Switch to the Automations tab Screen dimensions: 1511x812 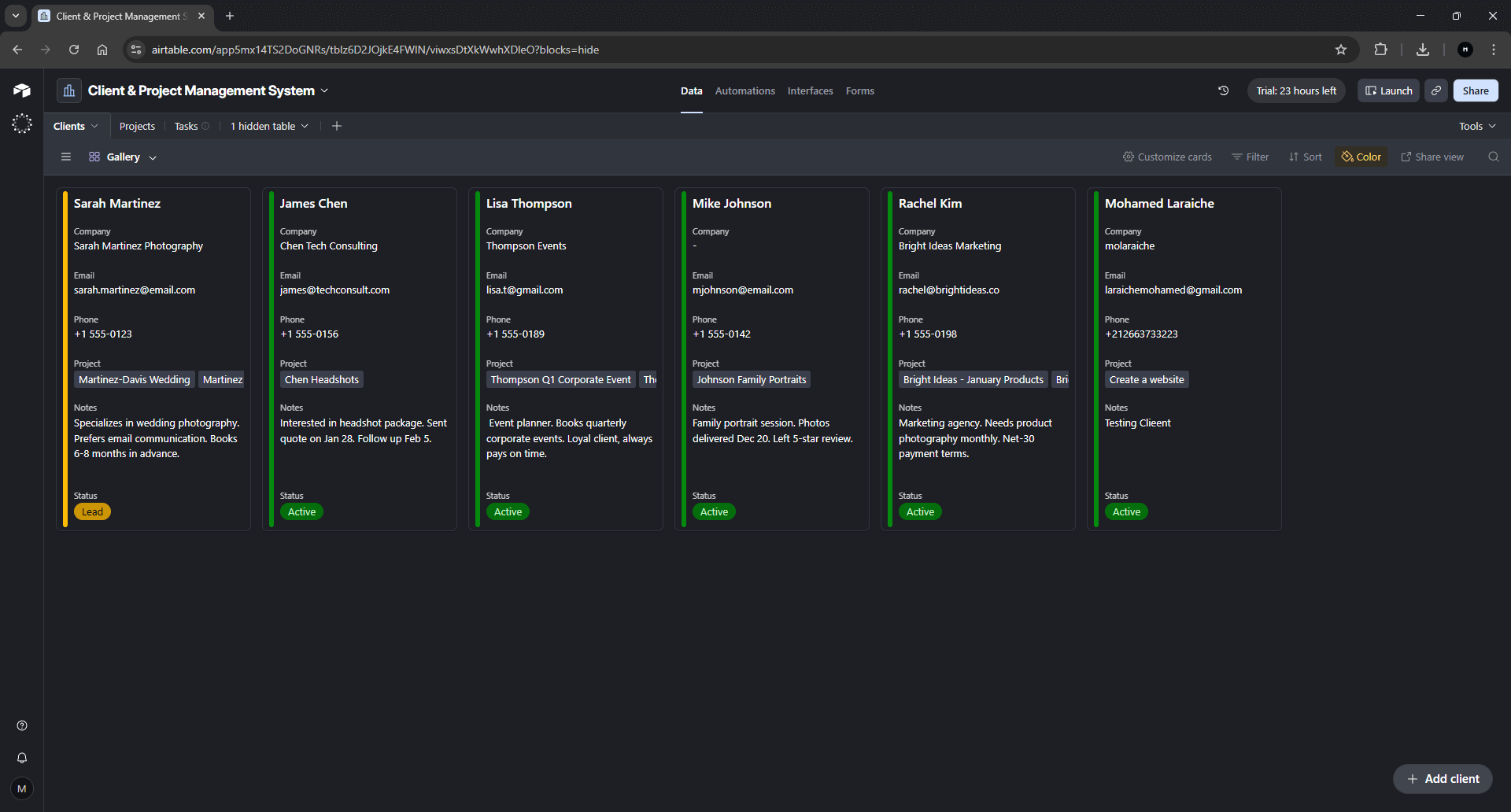[744, 90]
